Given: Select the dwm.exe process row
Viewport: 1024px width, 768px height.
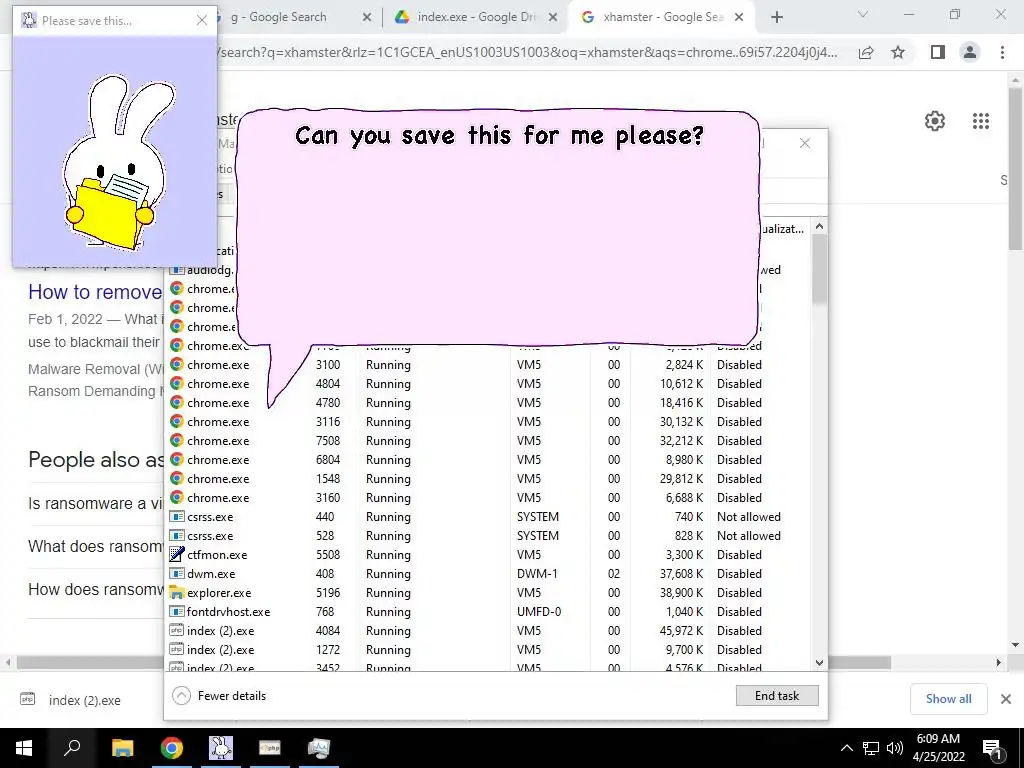Looking at the screenshot, I should point(488,573).
